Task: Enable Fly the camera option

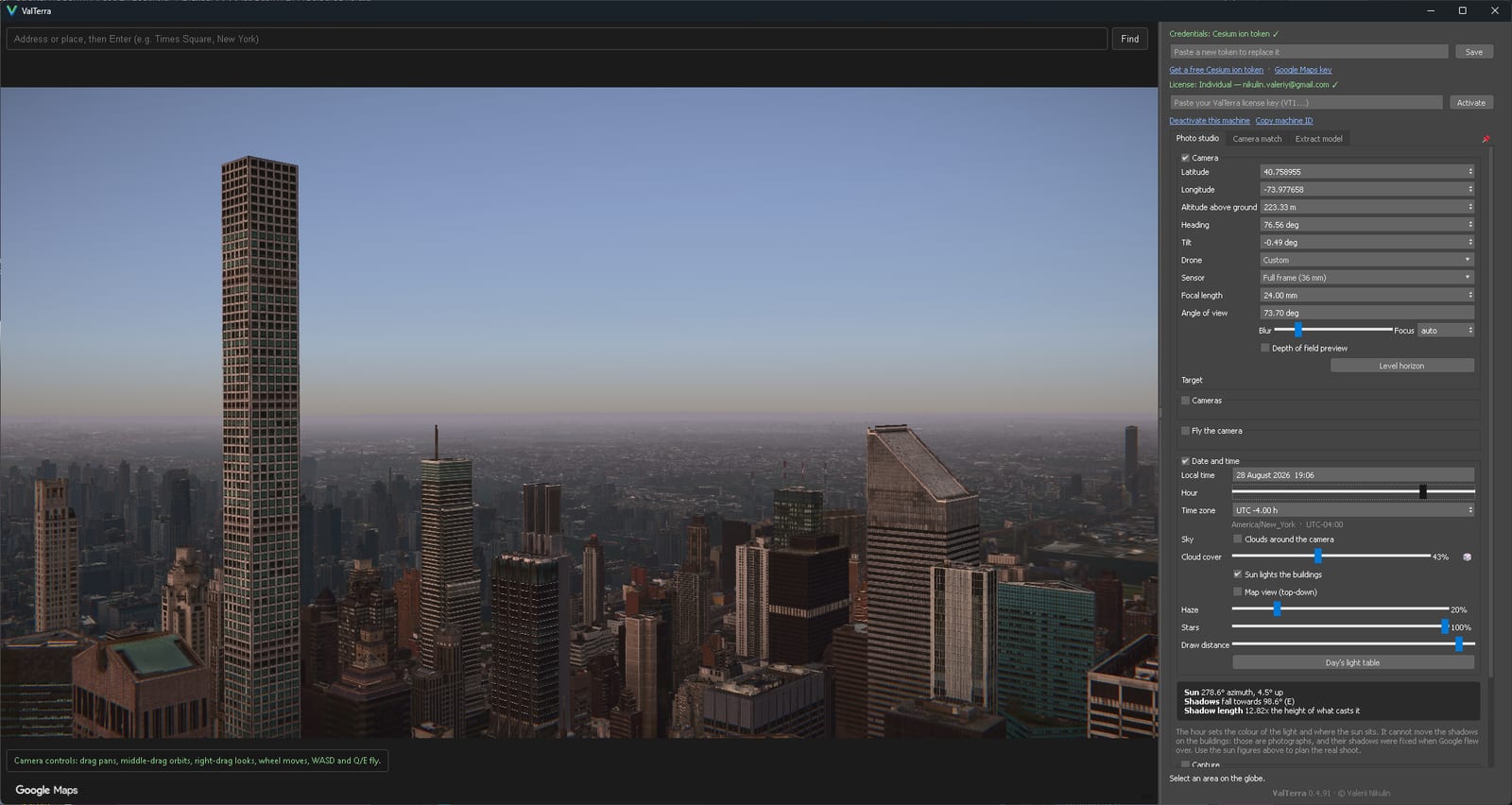Action: (1185, 431)
